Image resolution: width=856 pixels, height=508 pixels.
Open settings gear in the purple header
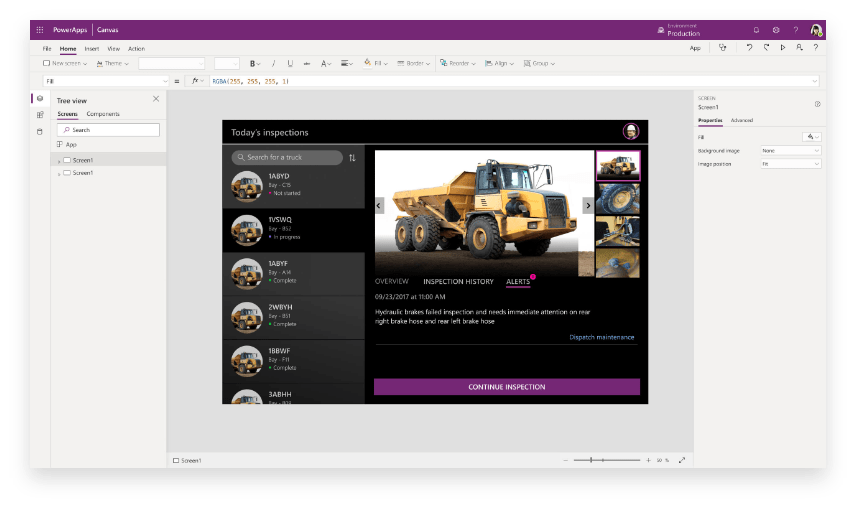coord(776,30)
